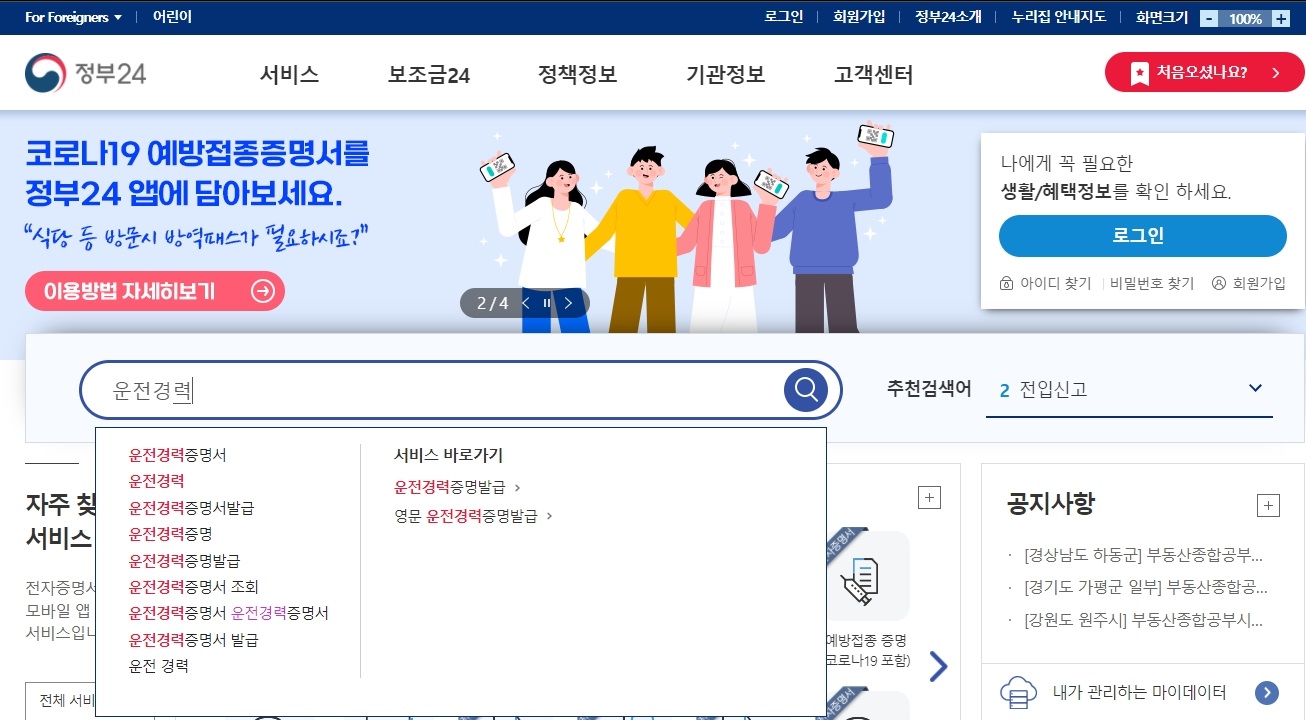Click the 정부24 logo
Image resolution: width=1306 pixels, height=720 pixels.
(x=86, y=73)
